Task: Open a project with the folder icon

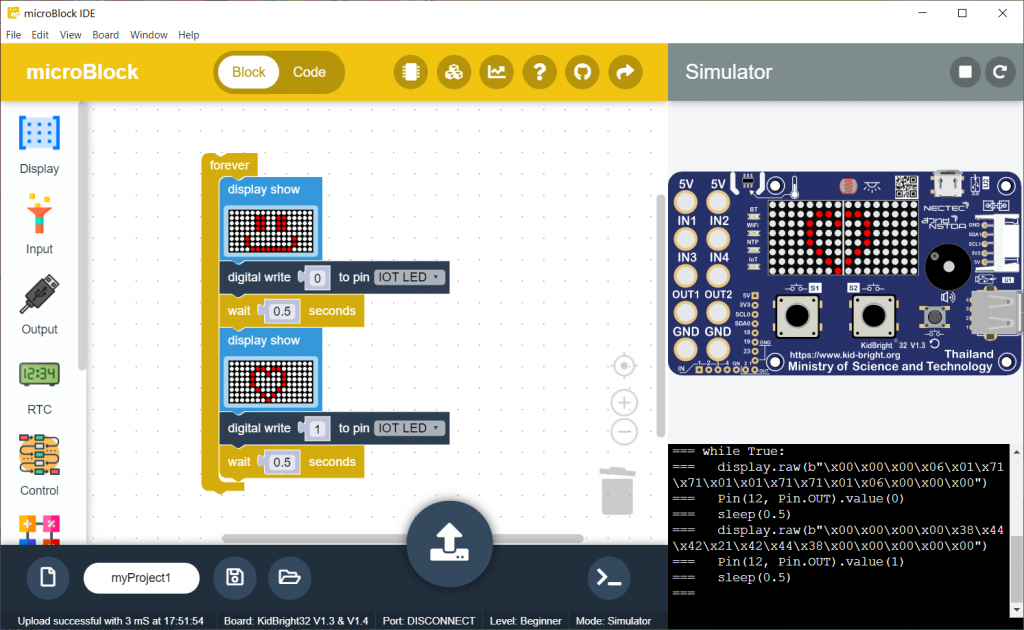Action: 289,578
